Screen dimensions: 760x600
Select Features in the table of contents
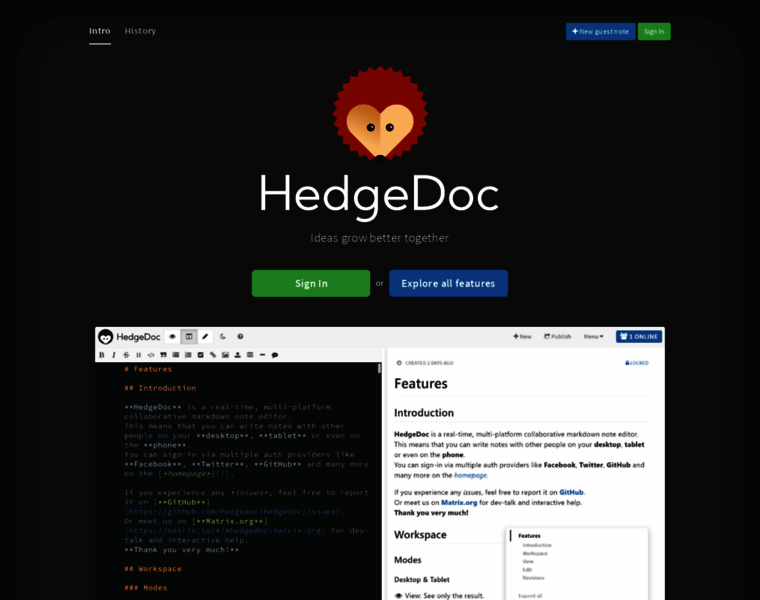[529, 536]
